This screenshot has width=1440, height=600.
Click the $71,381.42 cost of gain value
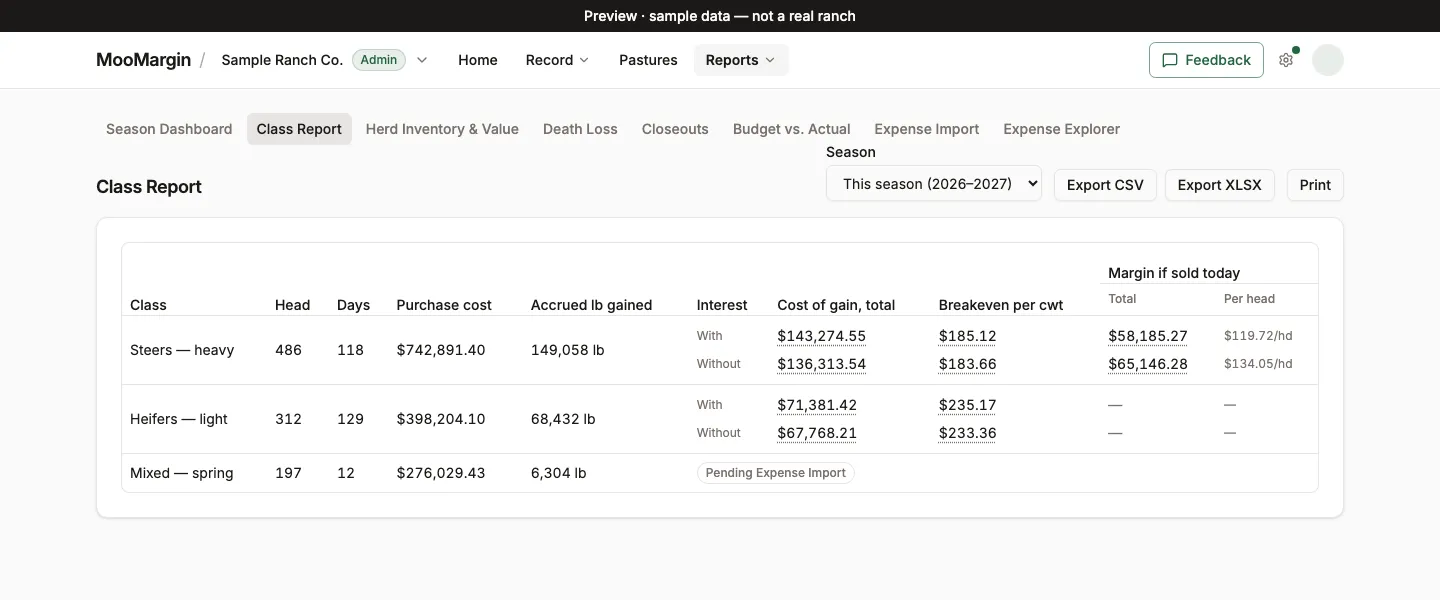817,405
